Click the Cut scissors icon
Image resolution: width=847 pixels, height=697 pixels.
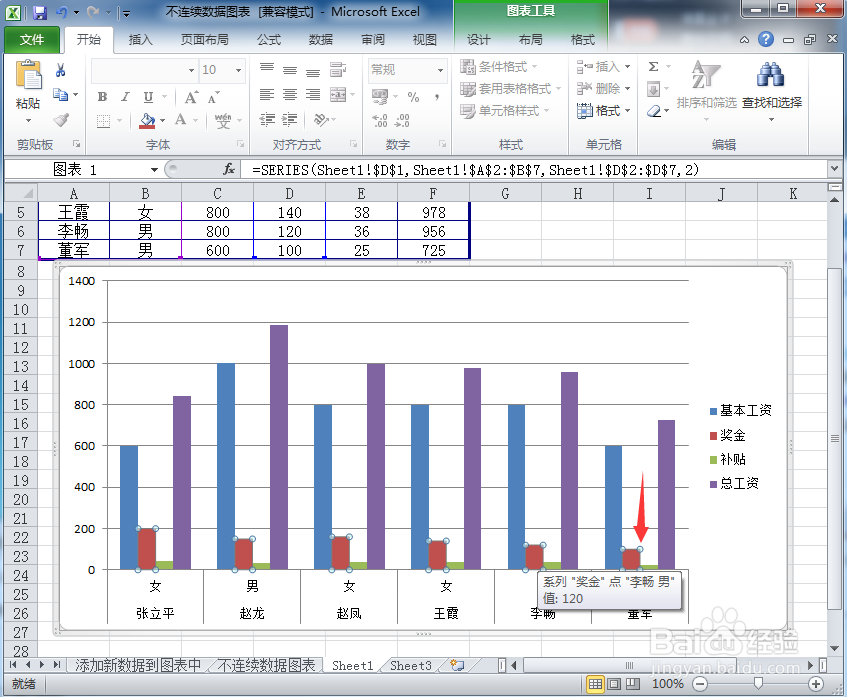click(x=60, y=70)
